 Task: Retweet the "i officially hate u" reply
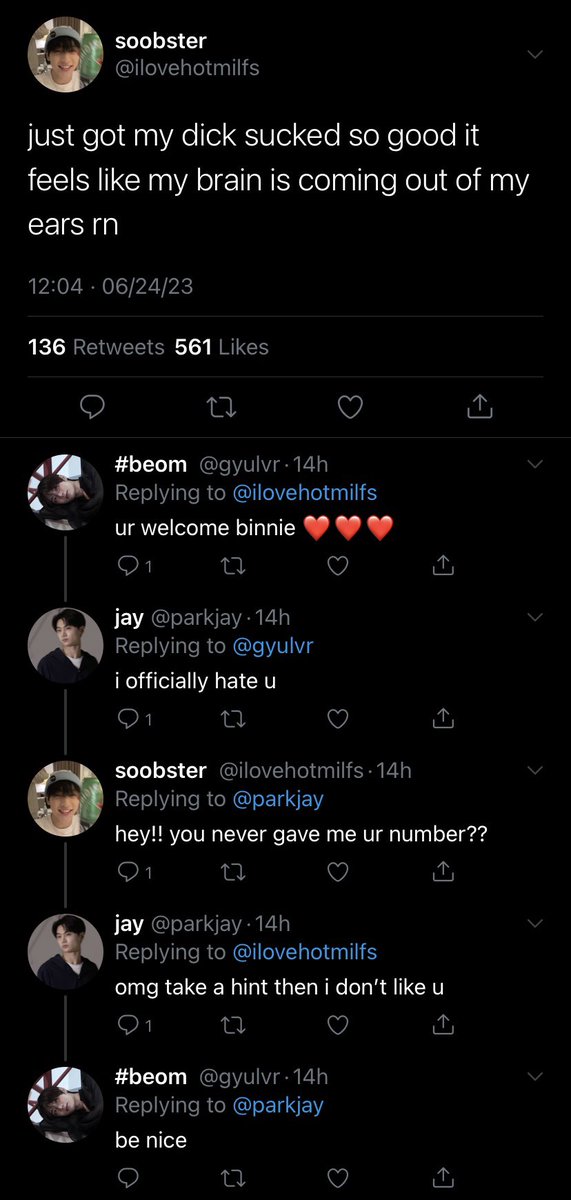point(233,719)
